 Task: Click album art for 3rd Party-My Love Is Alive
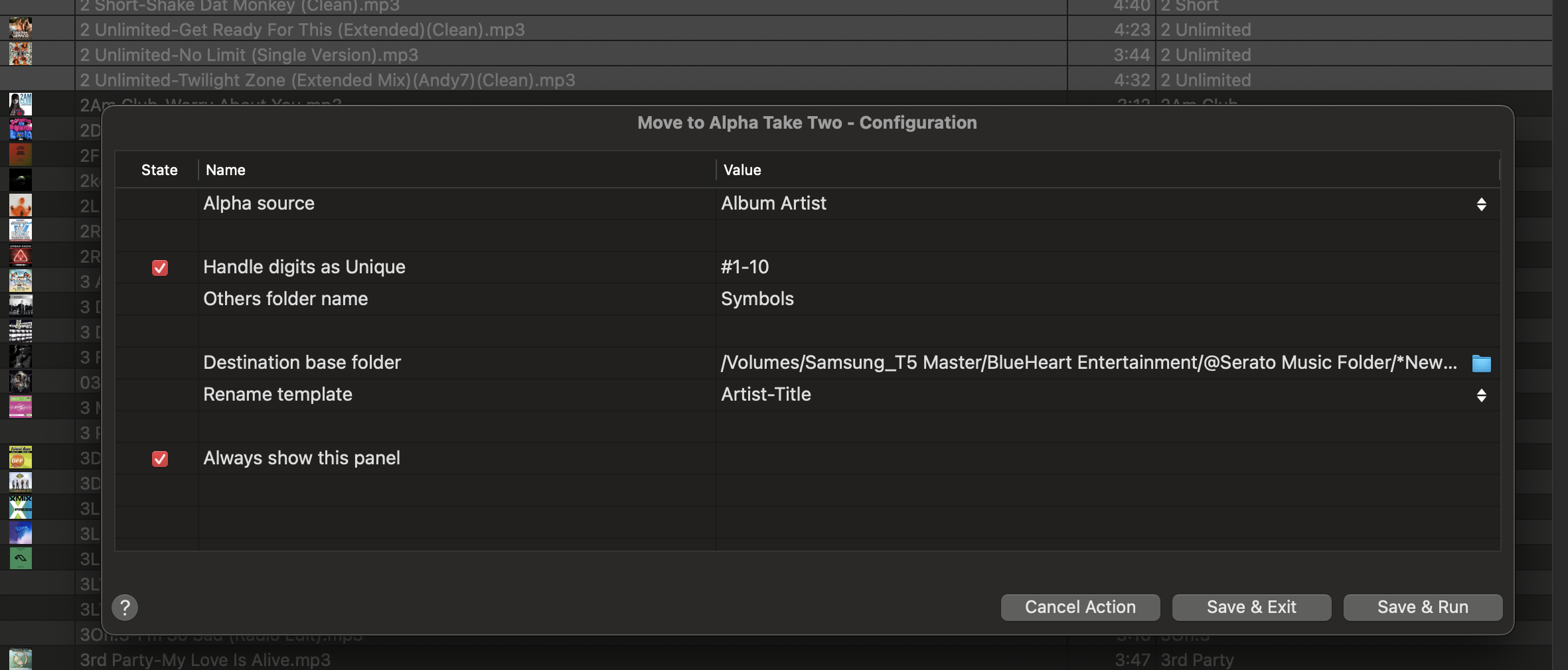(x=20, y=659)
